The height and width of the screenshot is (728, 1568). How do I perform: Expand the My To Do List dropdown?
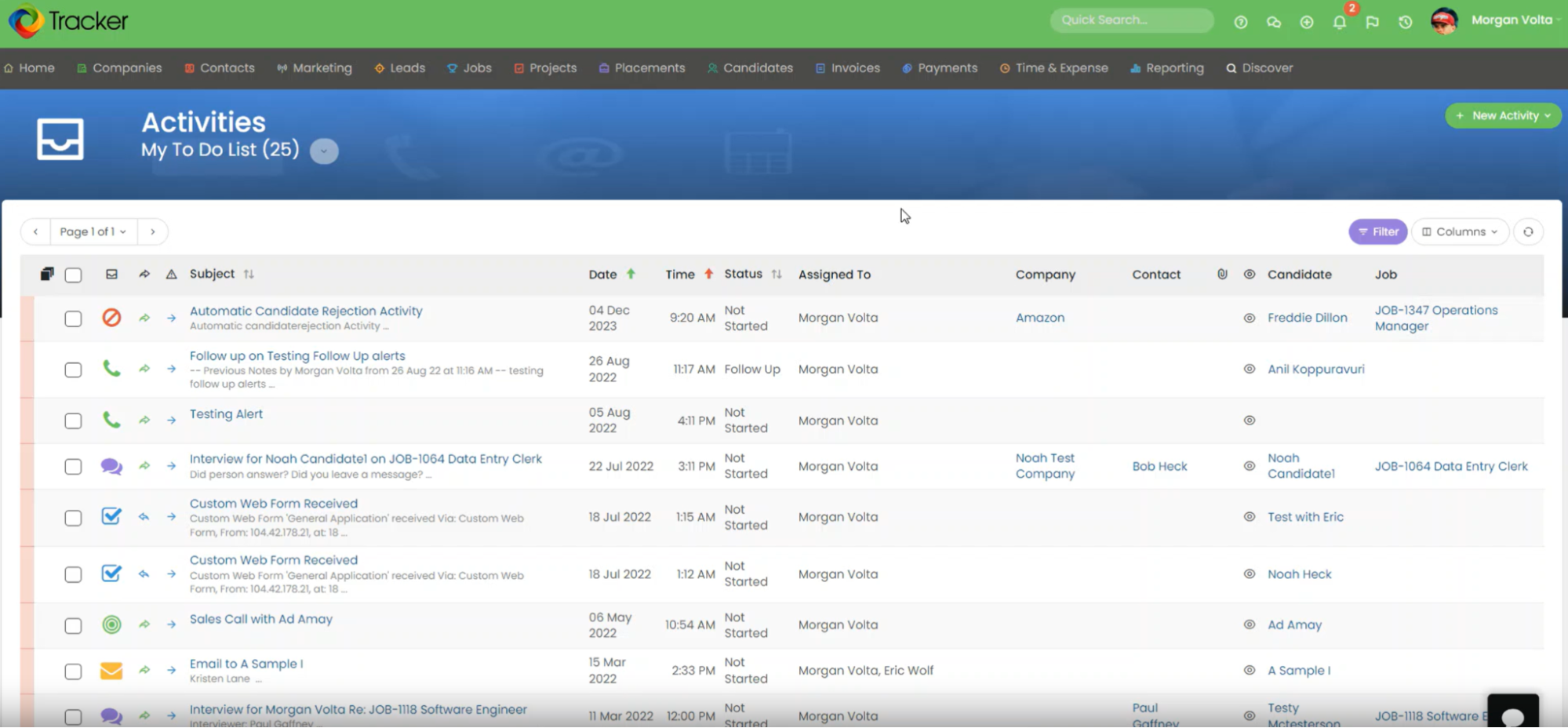pyautogui.click(x=324, y=151)
